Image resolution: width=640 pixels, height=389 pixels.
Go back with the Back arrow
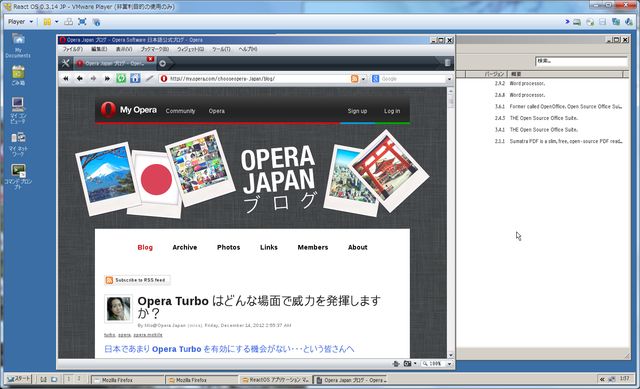[x=80, y=78]
